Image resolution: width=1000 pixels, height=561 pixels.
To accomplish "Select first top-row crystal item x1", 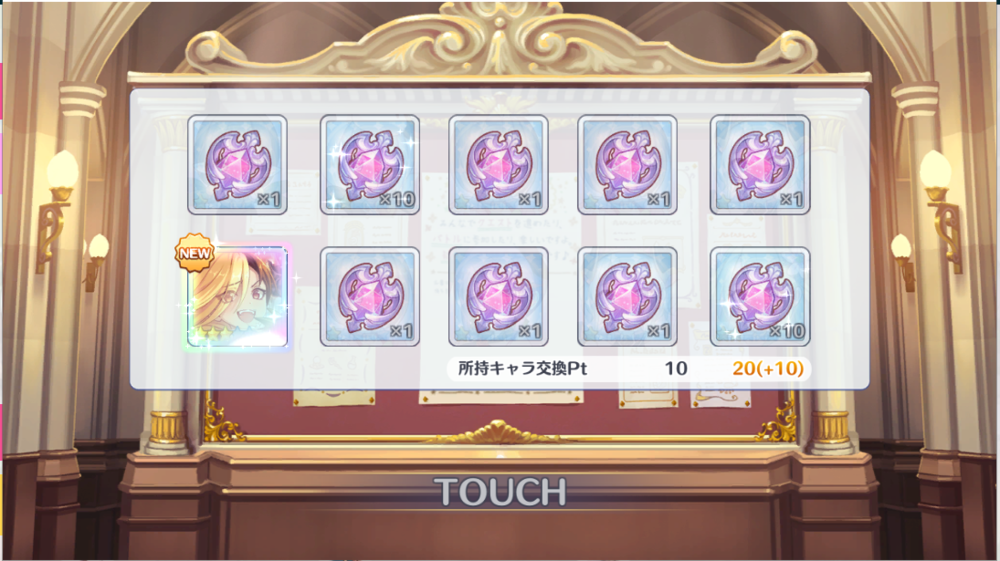I will pyautogui.click(x=237, y=164).
